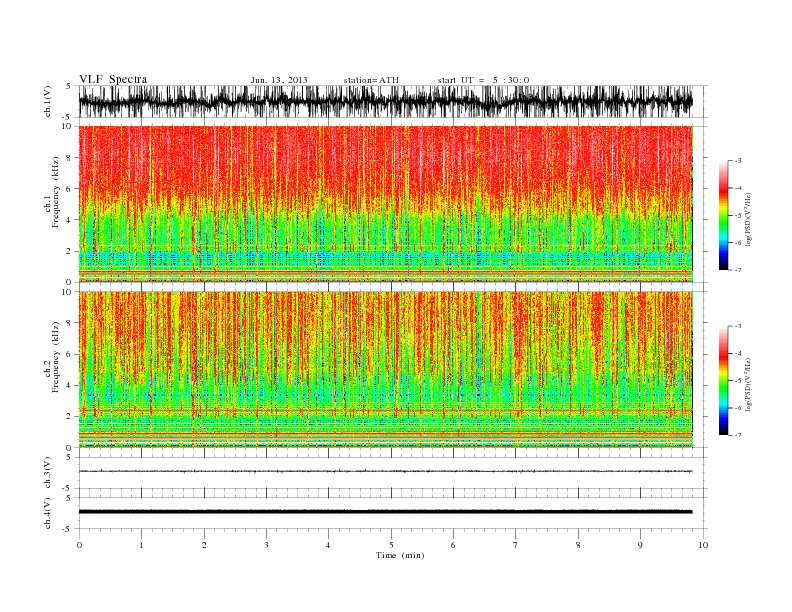Click the 'start UT = 5:30:0' label
This screenshot has height=612, width=792.
pos(483,80)
